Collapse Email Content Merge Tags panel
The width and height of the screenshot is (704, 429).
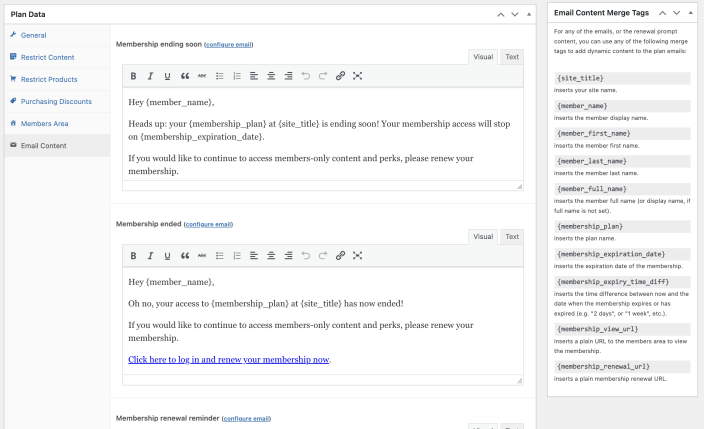tap(691, 13)
